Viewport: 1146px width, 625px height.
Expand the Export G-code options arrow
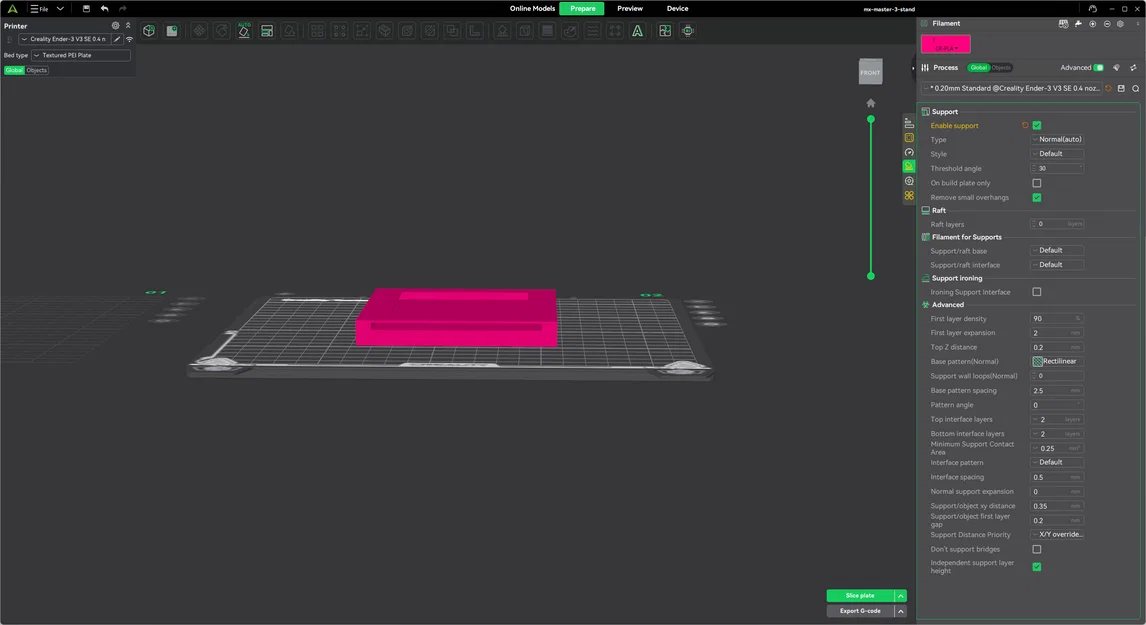point(900,611)
